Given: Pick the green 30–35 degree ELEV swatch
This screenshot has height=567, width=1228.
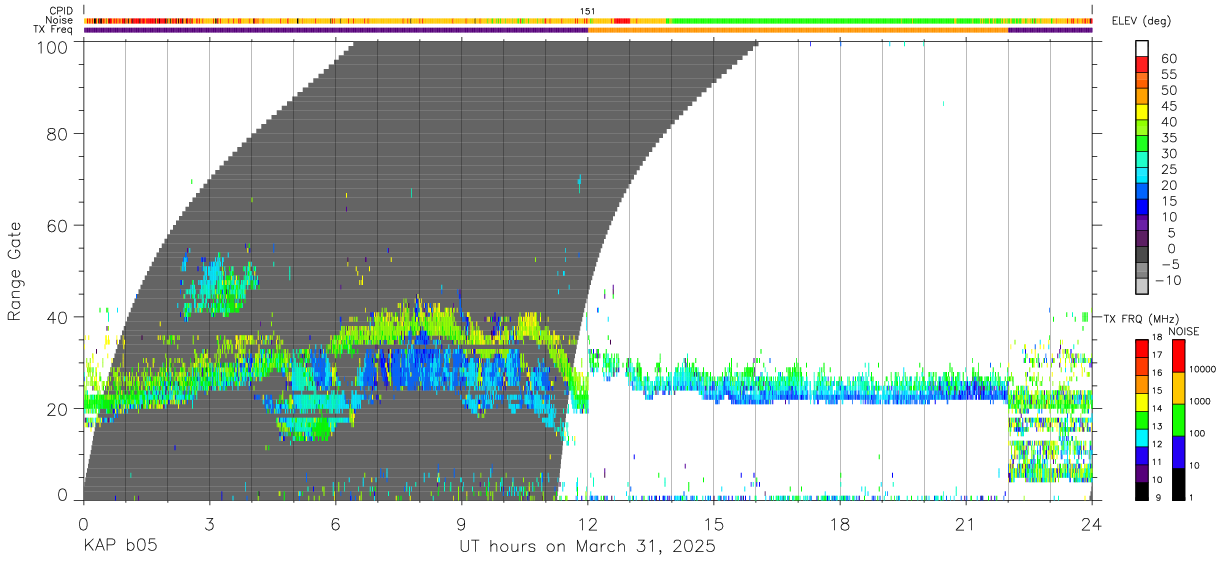Looking at the screenshot, I should click(x=1142, y=144).
